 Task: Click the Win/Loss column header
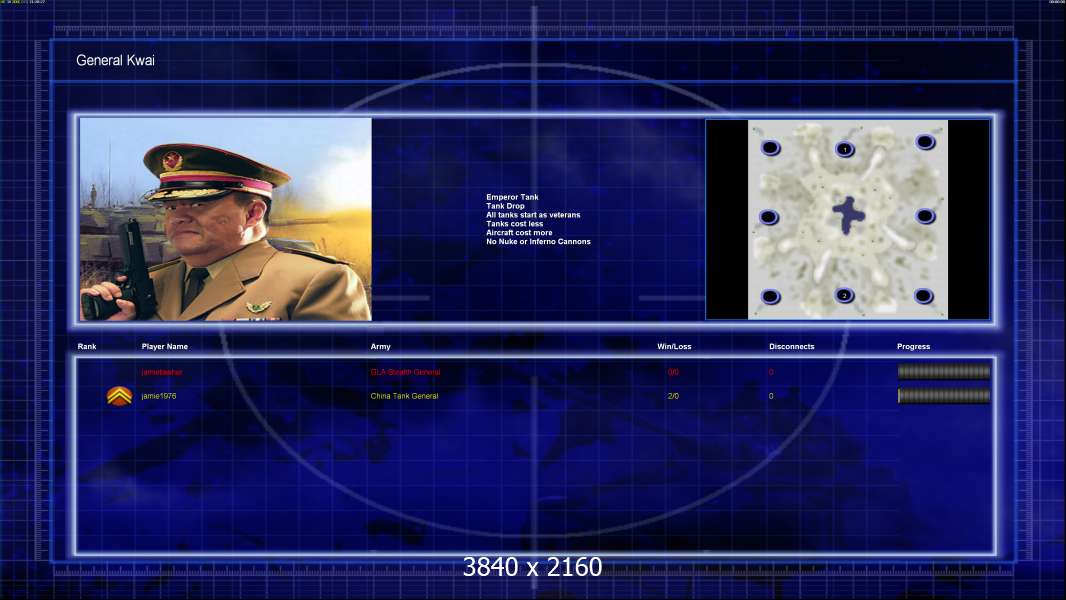pos(674,347)
